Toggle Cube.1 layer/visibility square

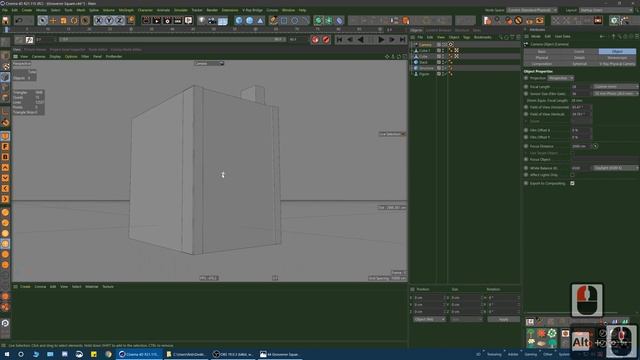[439, 50]
